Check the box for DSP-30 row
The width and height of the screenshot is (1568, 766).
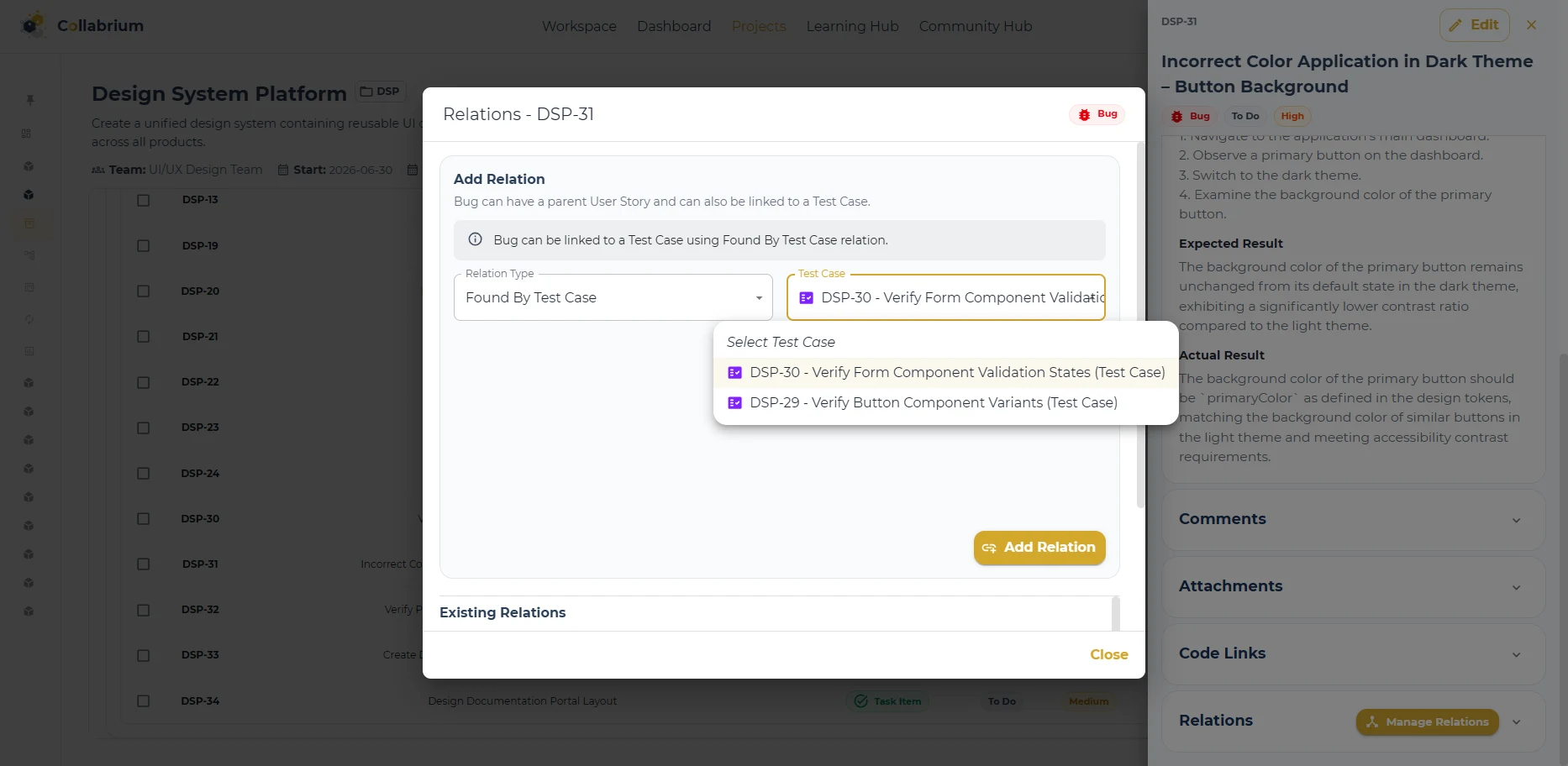point(144,519)
